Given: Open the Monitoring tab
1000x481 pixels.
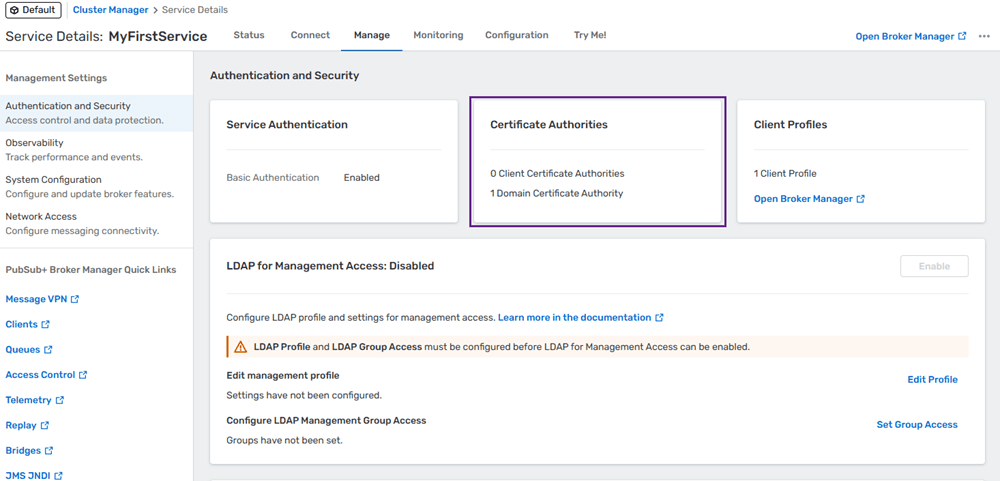Looking at the screenshot, I should coord(438,35).
